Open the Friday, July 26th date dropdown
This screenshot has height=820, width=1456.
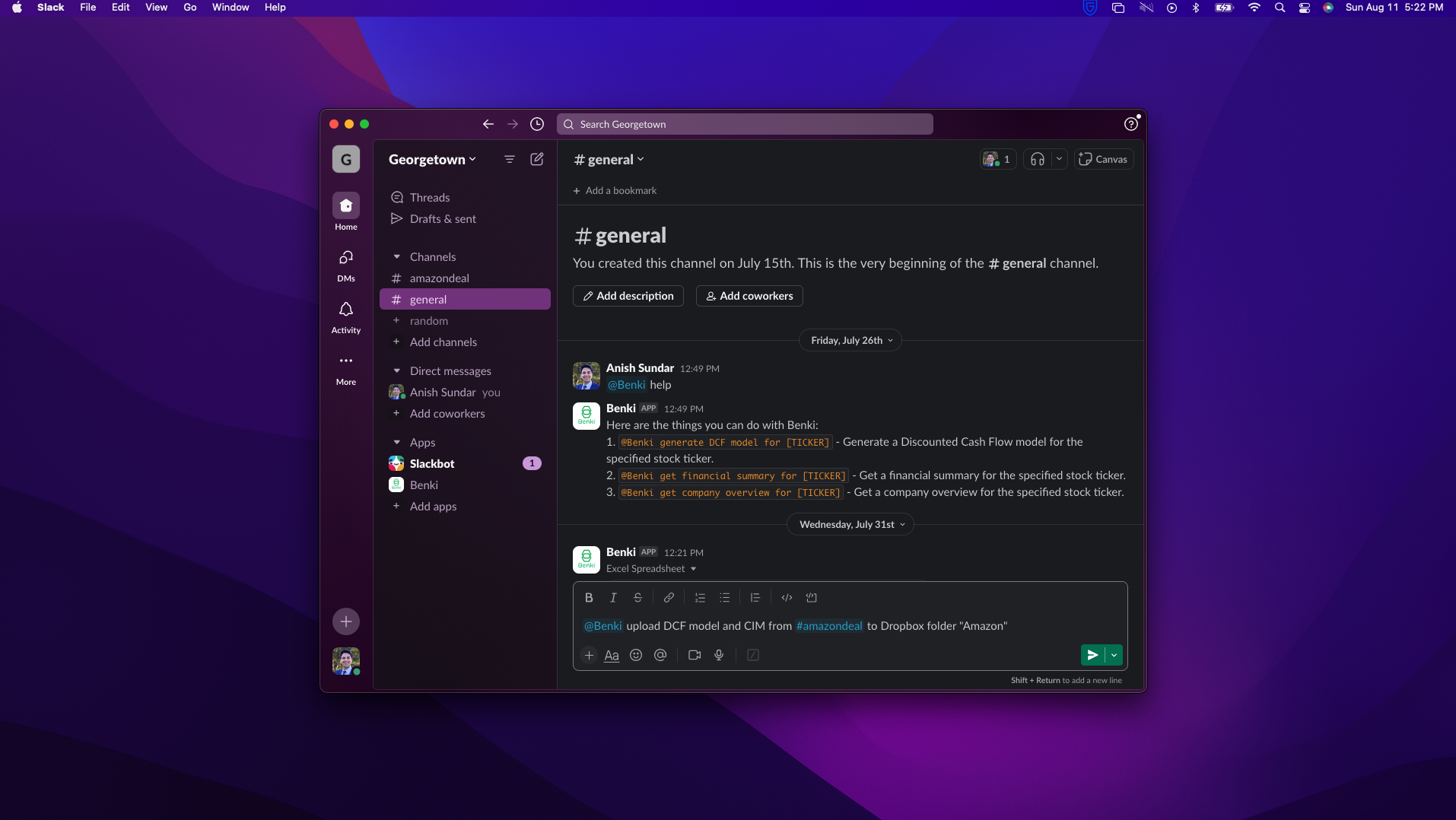[x=850, y=341]
